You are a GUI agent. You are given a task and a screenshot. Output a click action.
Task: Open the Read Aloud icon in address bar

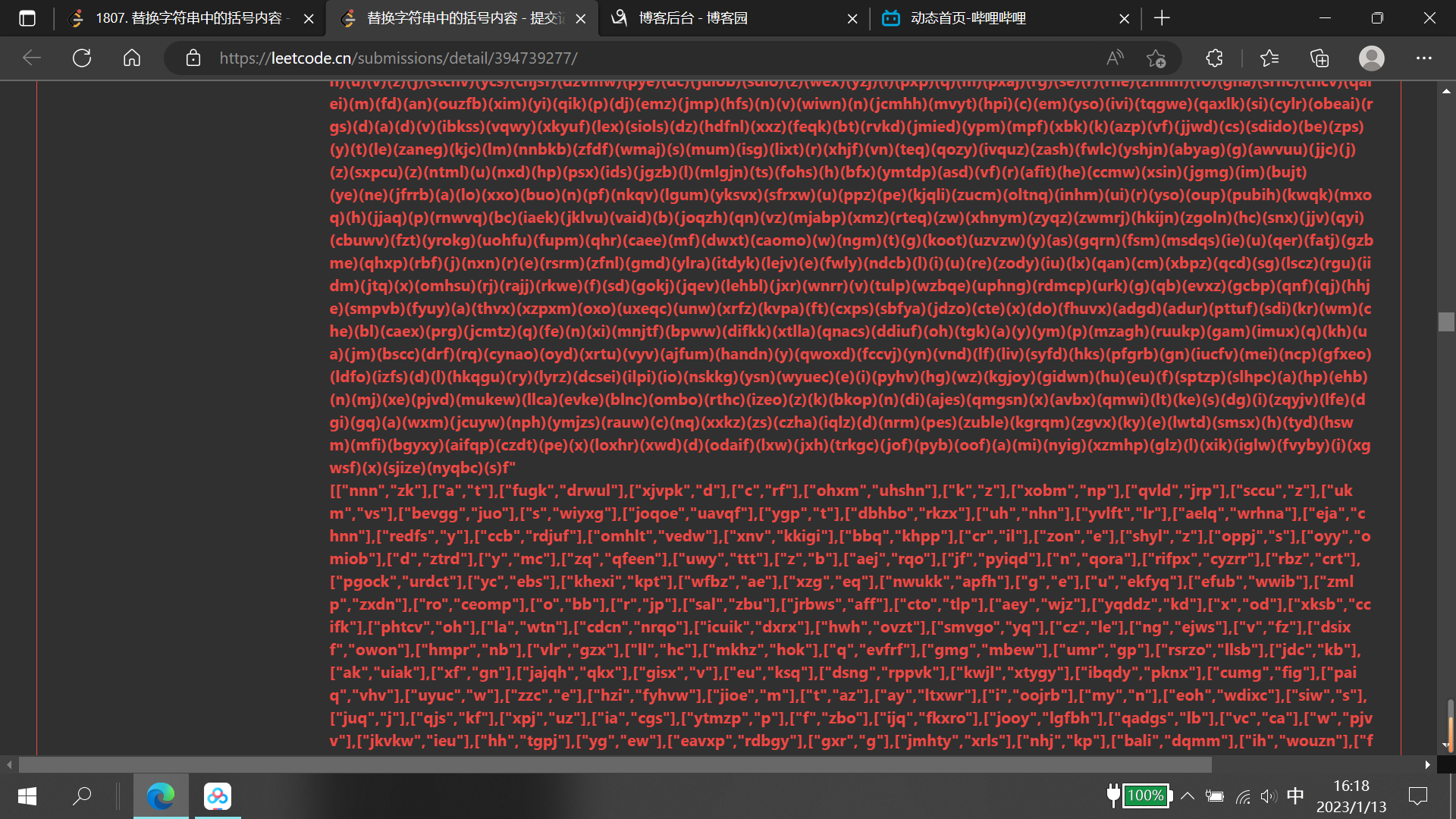click(x=1115, y=58)
